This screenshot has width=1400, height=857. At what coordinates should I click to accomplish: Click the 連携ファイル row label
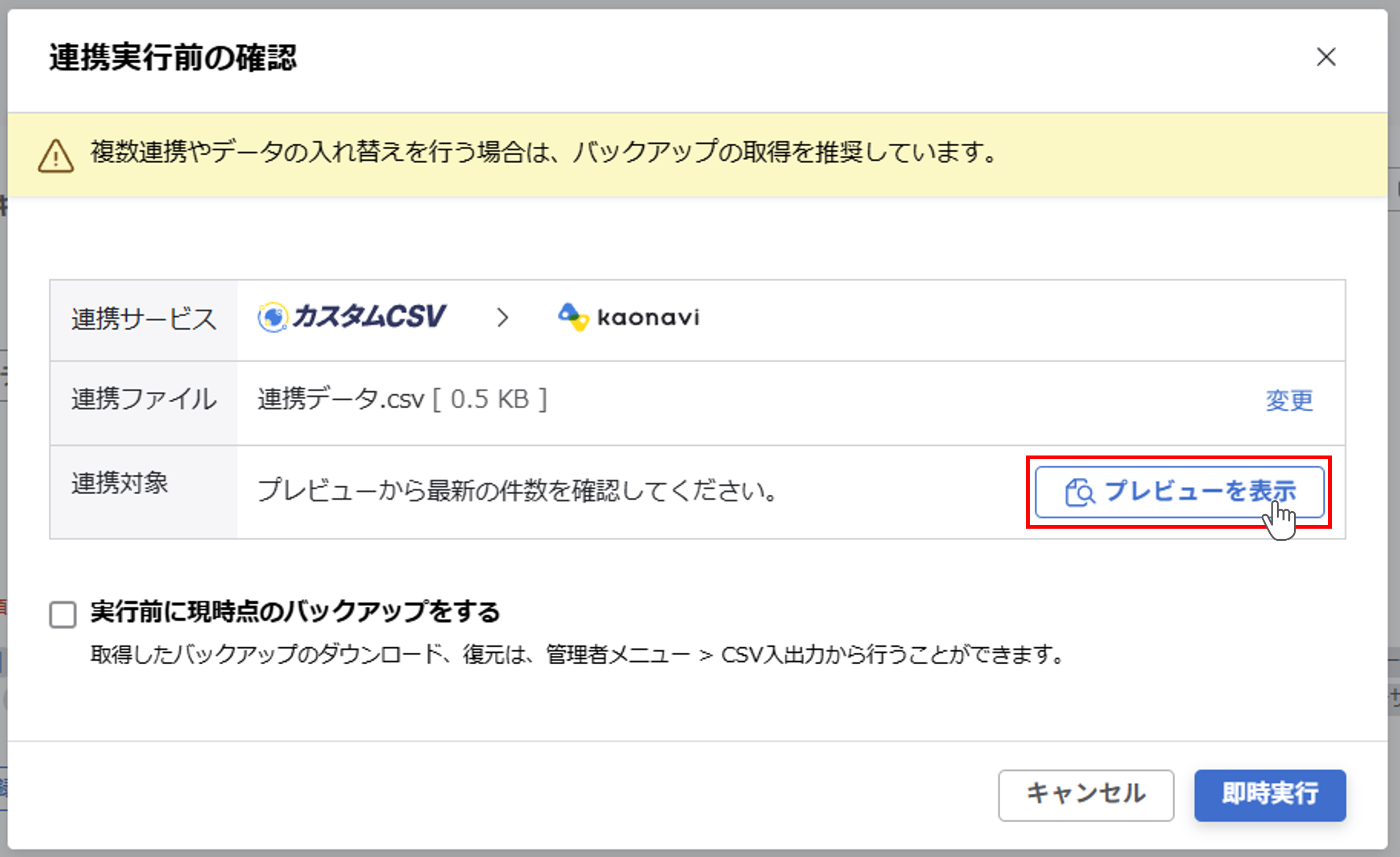pyautogui.click(x=144, y=399)
